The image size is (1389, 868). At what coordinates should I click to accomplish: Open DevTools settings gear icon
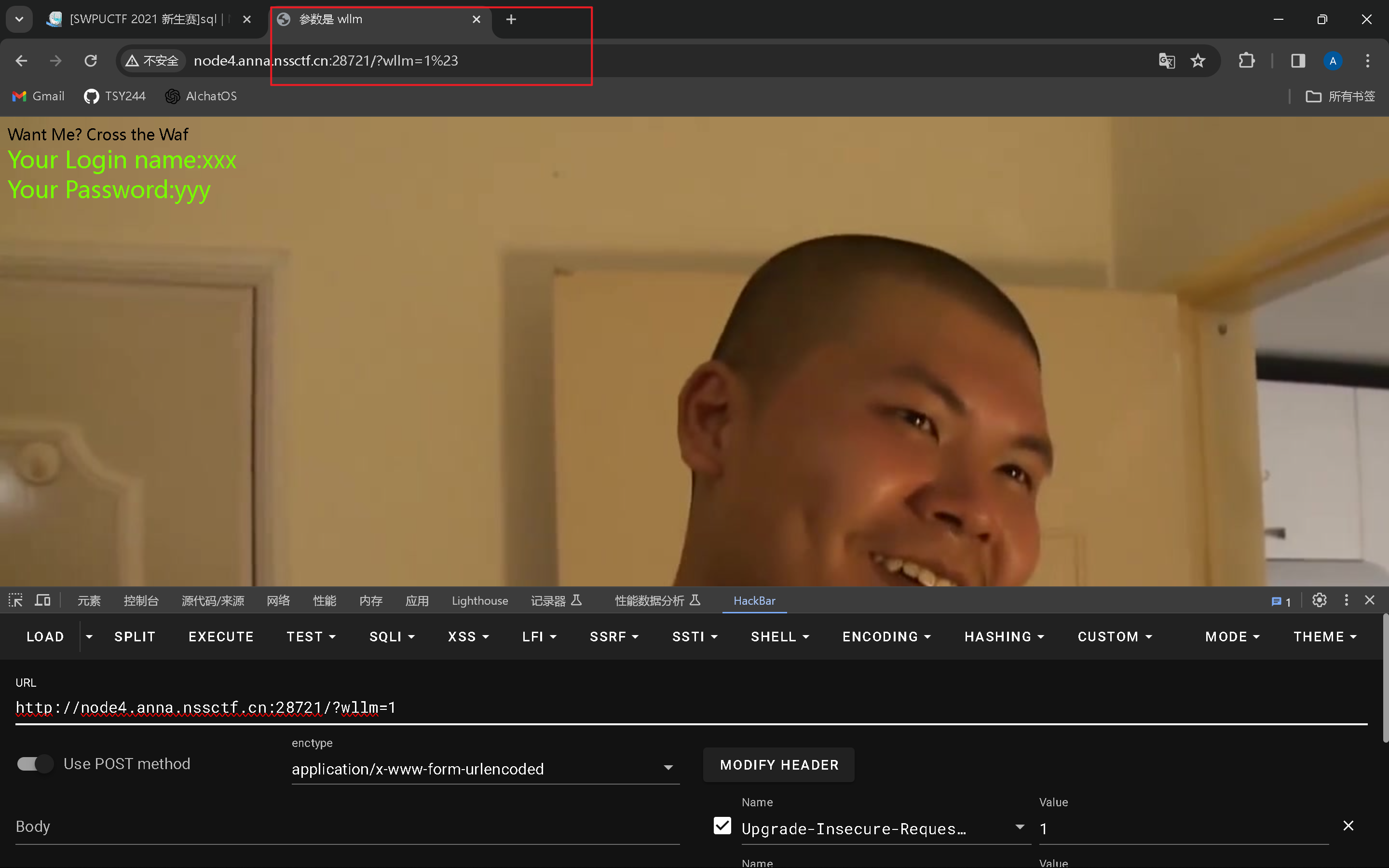point(1319,600)
